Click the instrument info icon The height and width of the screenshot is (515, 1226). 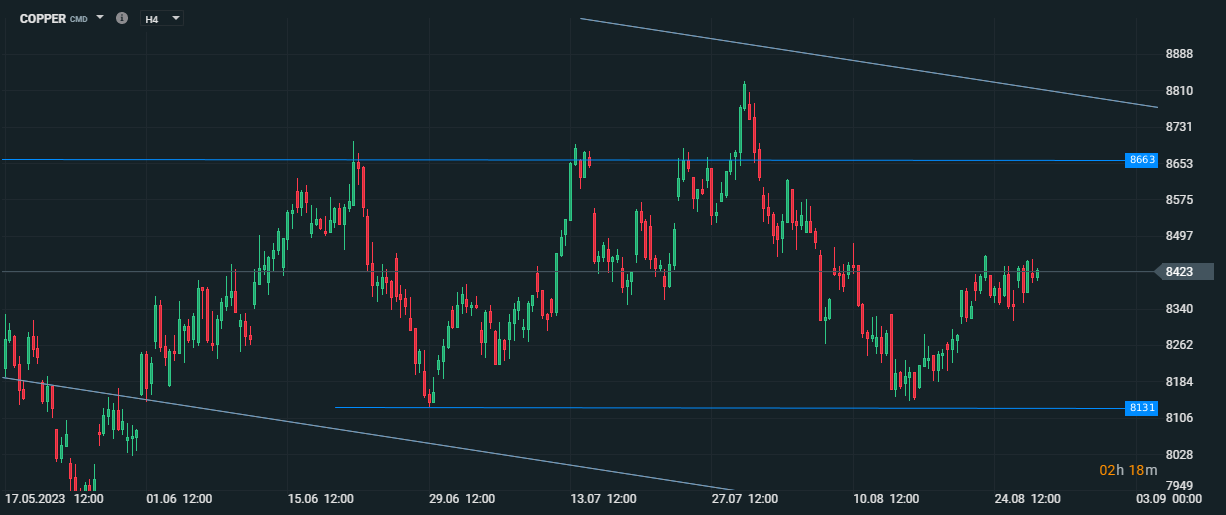click(x=122, y=18)
